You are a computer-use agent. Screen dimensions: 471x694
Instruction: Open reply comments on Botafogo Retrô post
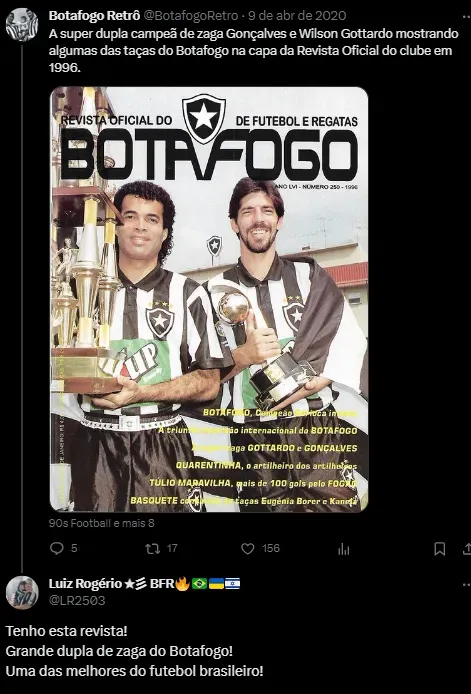pyautogui.click(x=57, y=548)
